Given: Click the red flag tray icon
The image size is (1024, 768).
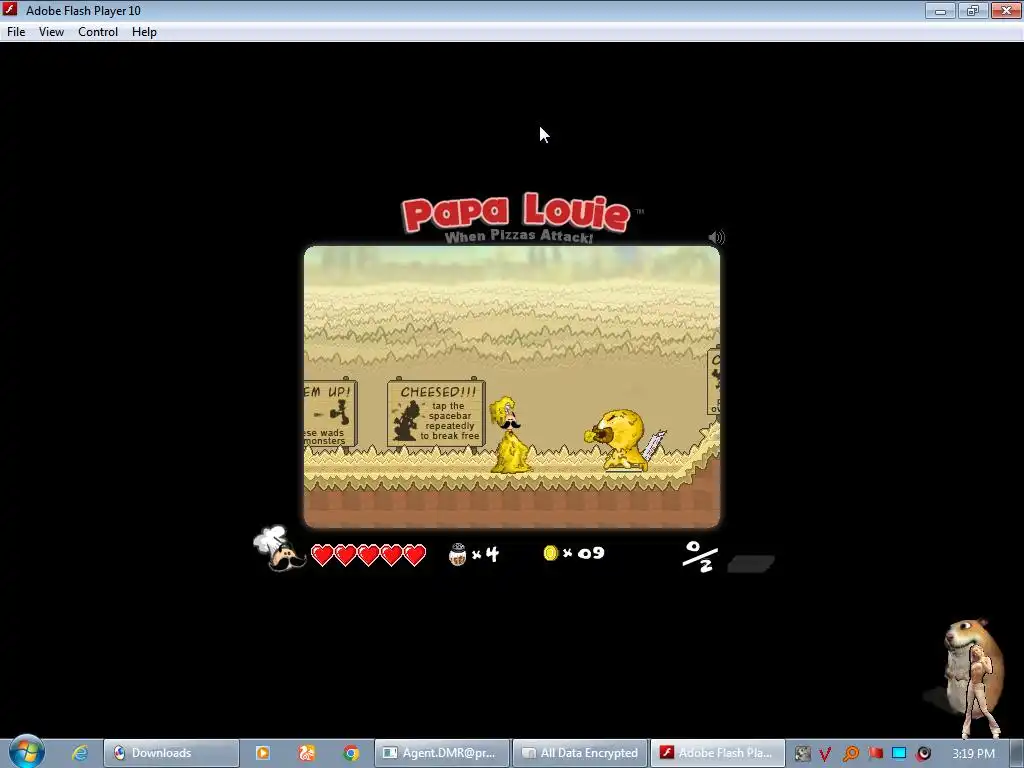Looking at the screenshot, I should click(876, 754).
